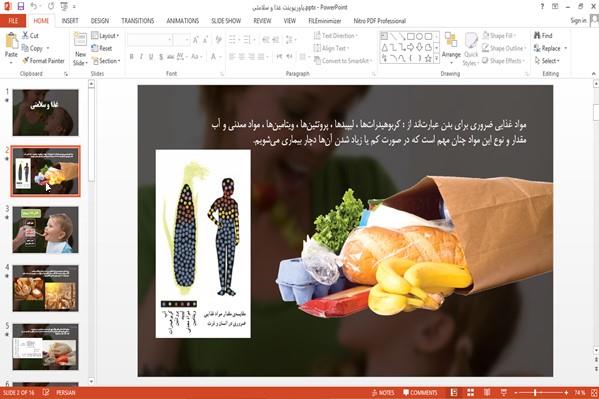The height and width of the screenshot is (399, 599).
Task: Cut the selection with the scissors icon
Action: click(x=25, y=36)
